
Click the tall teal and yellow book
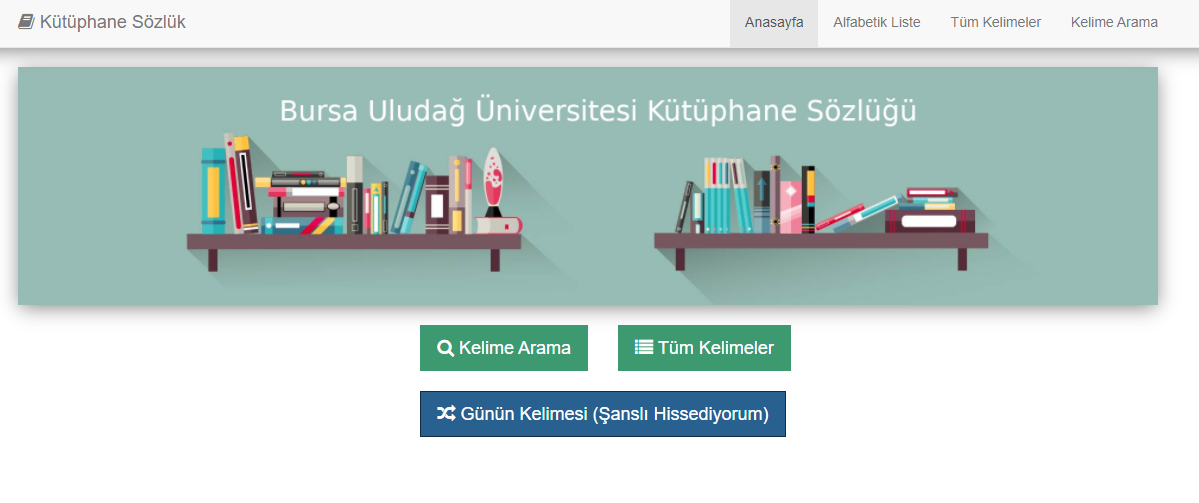(213, 191)
